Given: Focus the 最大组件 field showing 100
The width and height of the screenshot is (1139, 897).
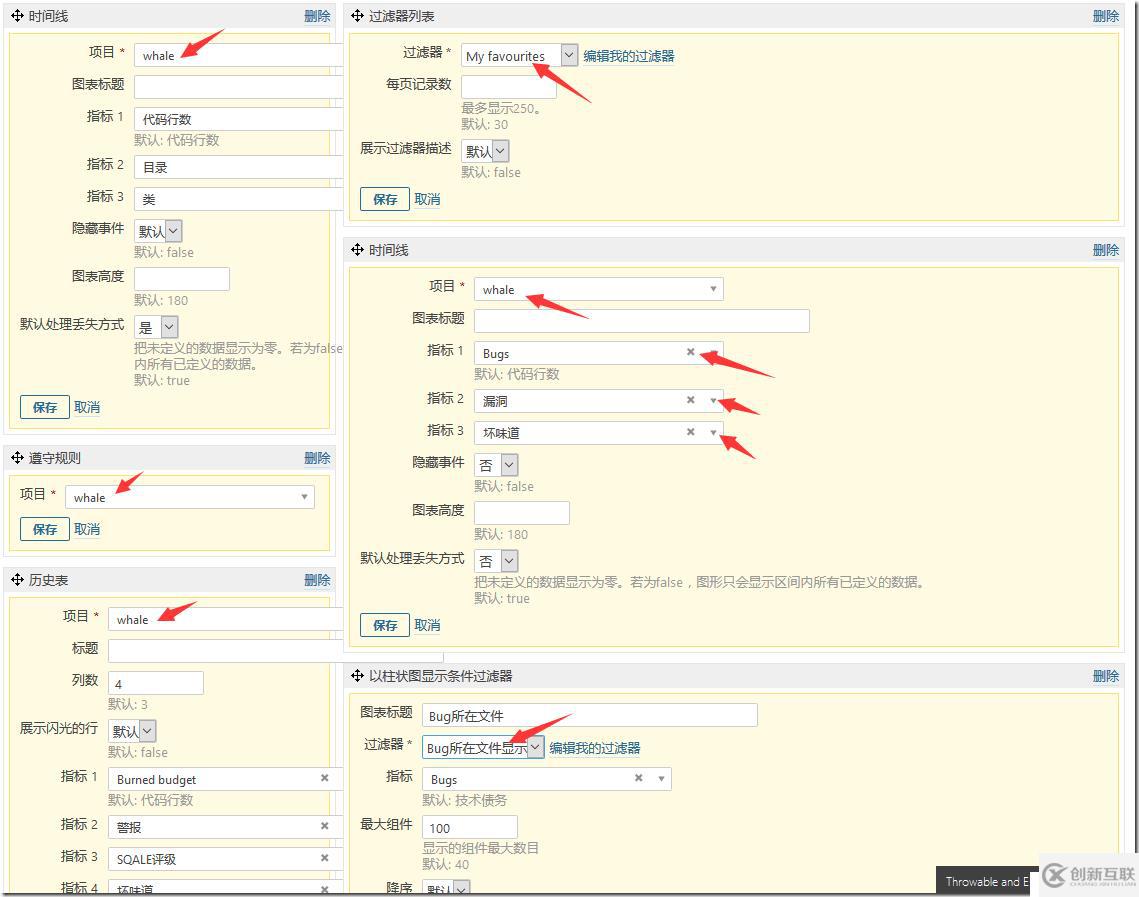Looking at the screenshot, I should click(x=470, y=827).
